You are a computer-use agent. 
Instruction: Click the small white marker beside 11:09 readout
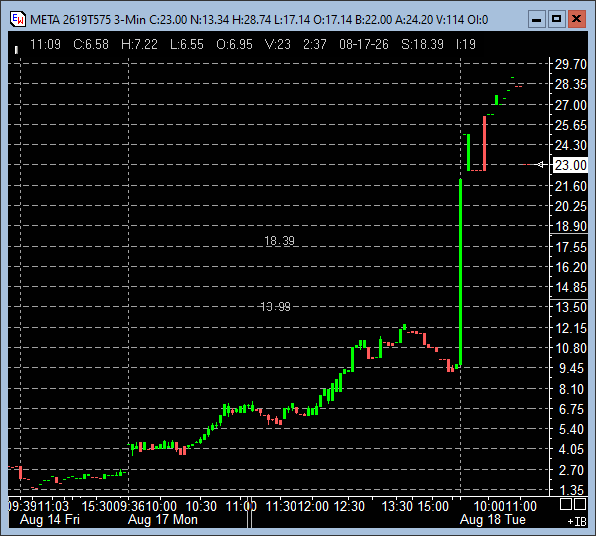coord(16,49)
